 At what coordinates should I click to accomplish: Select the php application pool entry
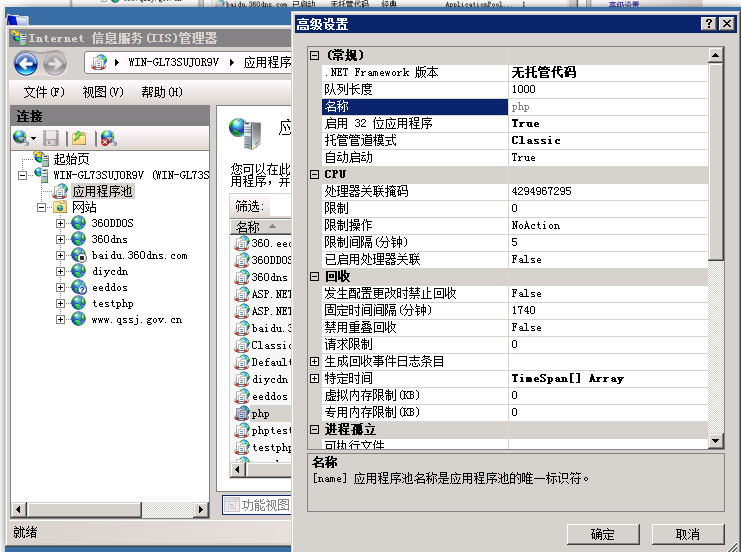260,413
